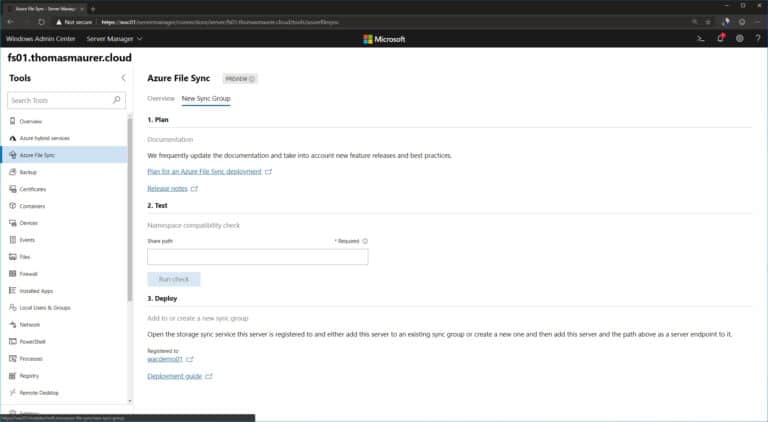This screenshot has height=422, width=768.
Task: Select the New Sync Group tab
Action: (x=206, y=98)
